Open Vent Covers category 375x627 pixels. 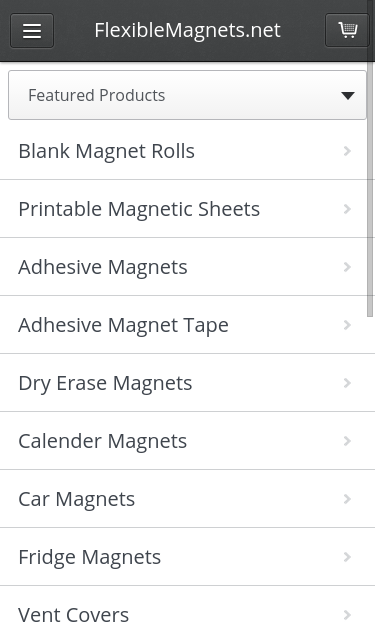187,607
